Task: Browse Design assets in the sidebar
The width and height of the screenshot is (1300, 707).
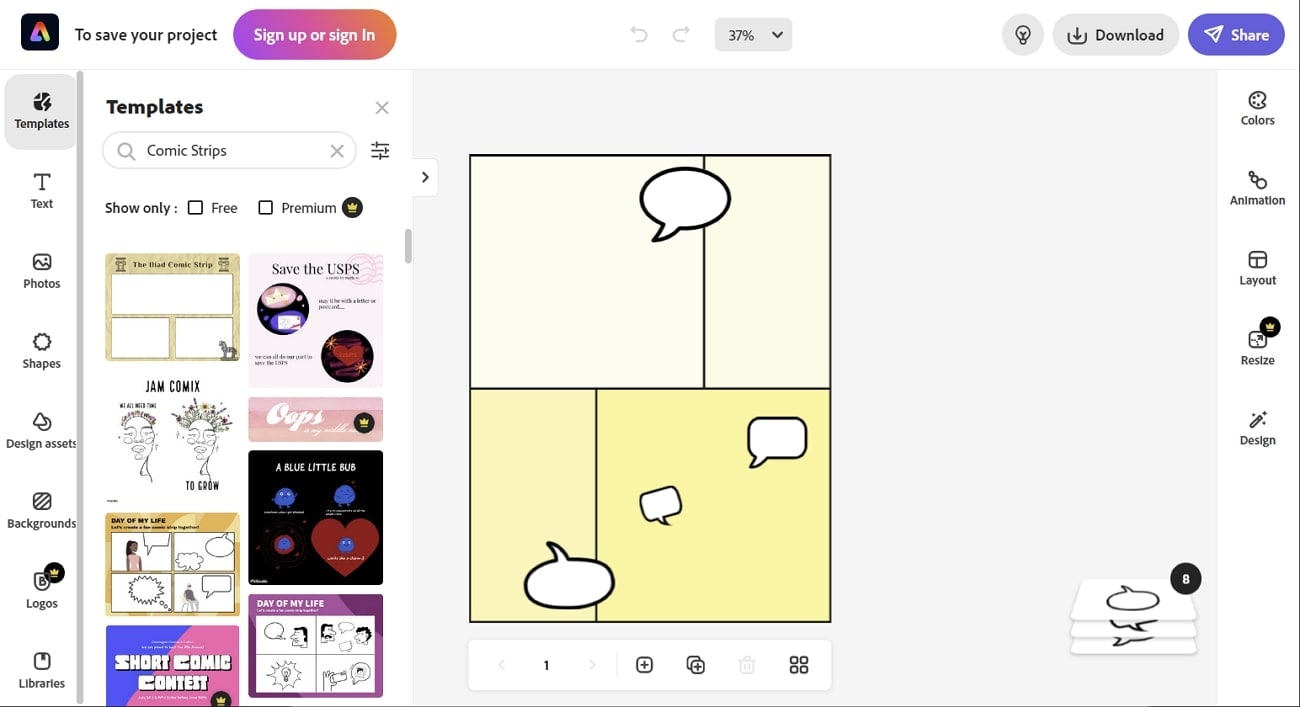Action: point(41,430)
